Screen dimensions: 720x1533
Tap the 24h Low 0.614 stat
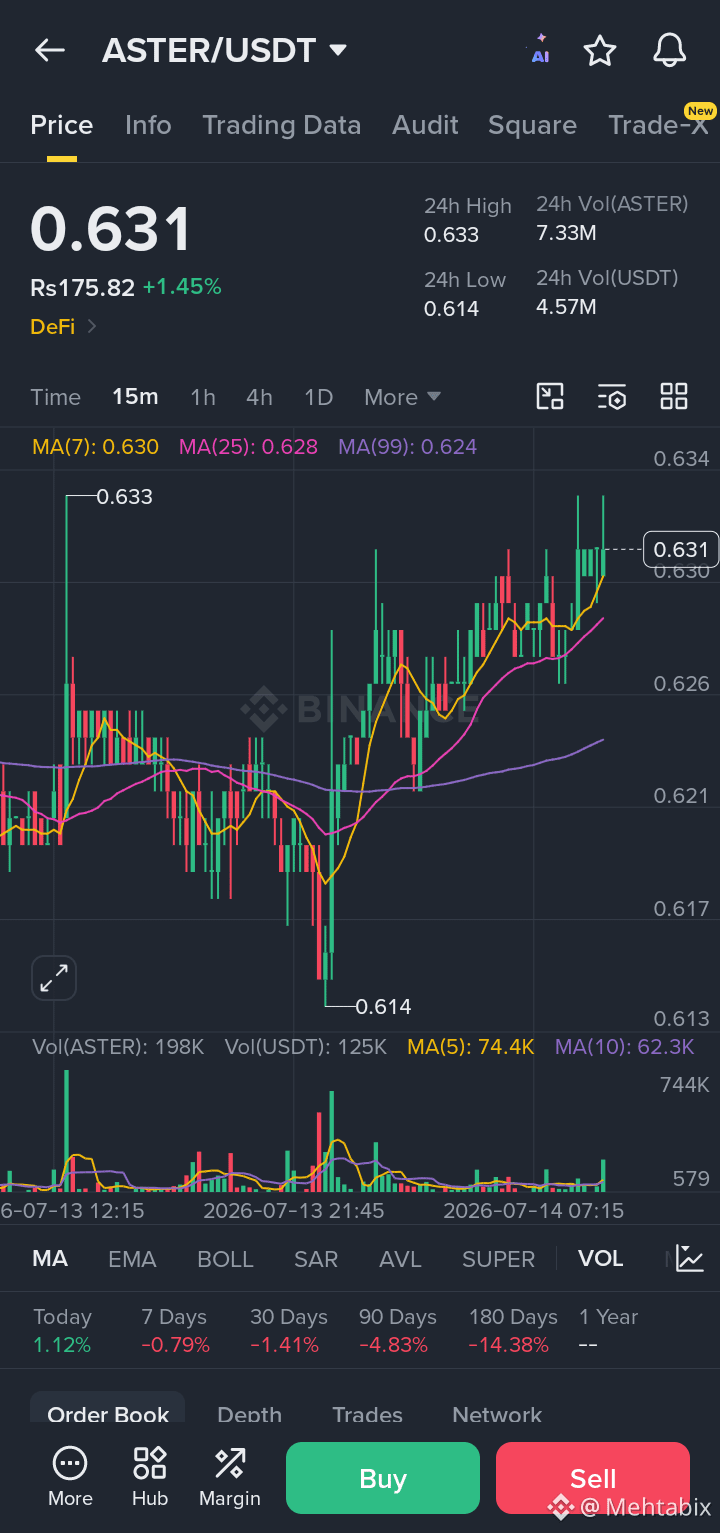465,294
